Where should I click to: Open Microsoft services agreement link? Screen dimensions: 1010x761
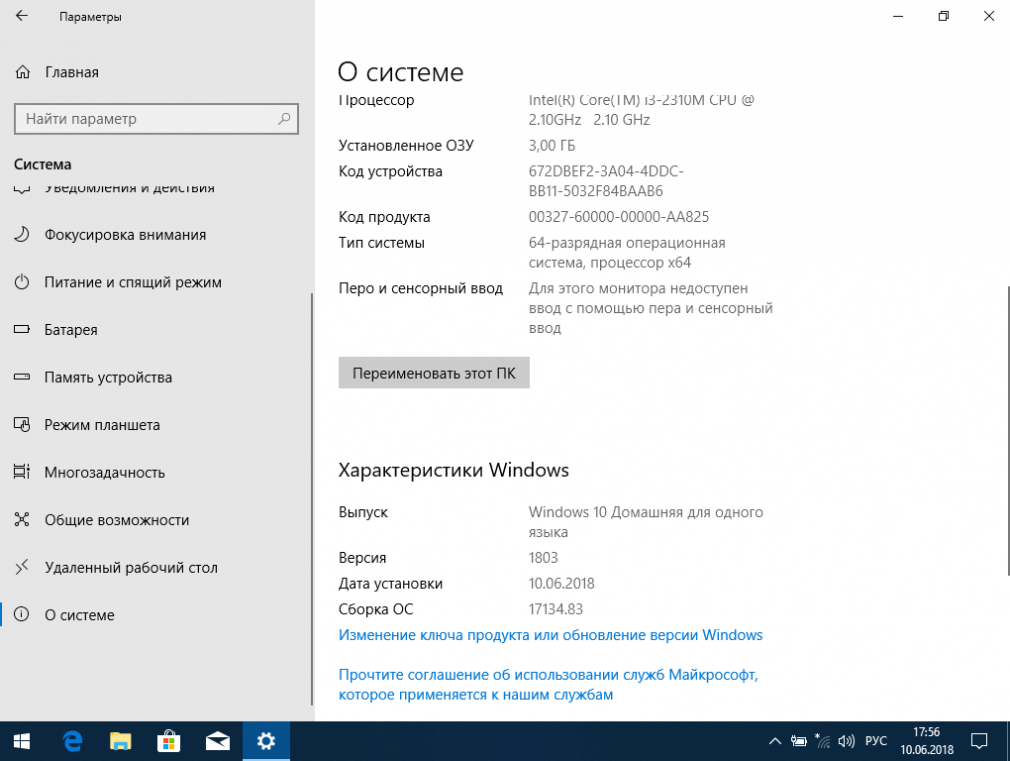548,684
